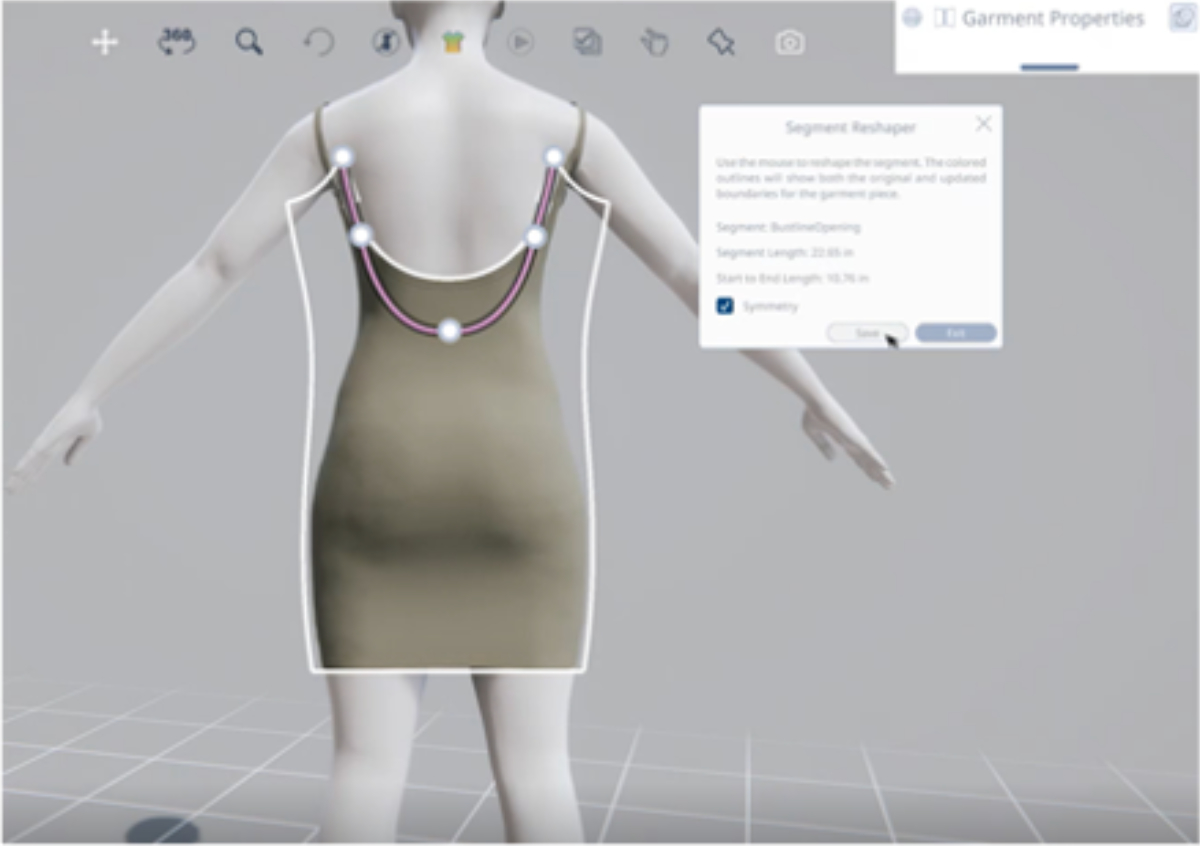This screenshot has width=1200, height=846.
Task: Activate the pin tool
Action: tap(721, 42)
